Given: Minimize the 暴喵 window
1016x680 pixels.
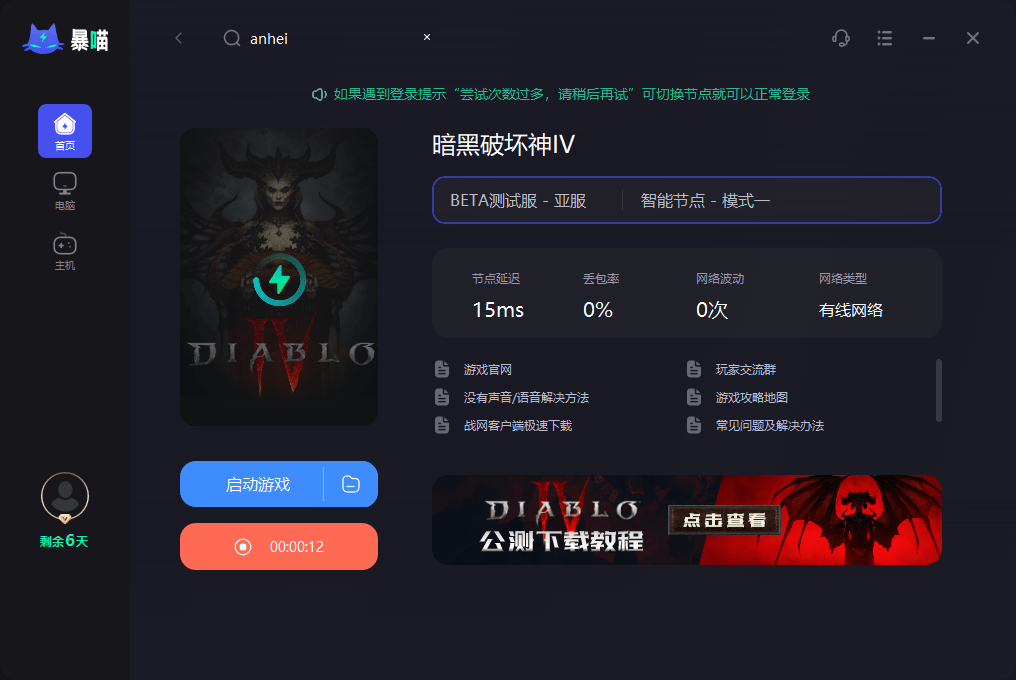Looking at the screenshot, I should pyautogui.click(x=929, y=38).
